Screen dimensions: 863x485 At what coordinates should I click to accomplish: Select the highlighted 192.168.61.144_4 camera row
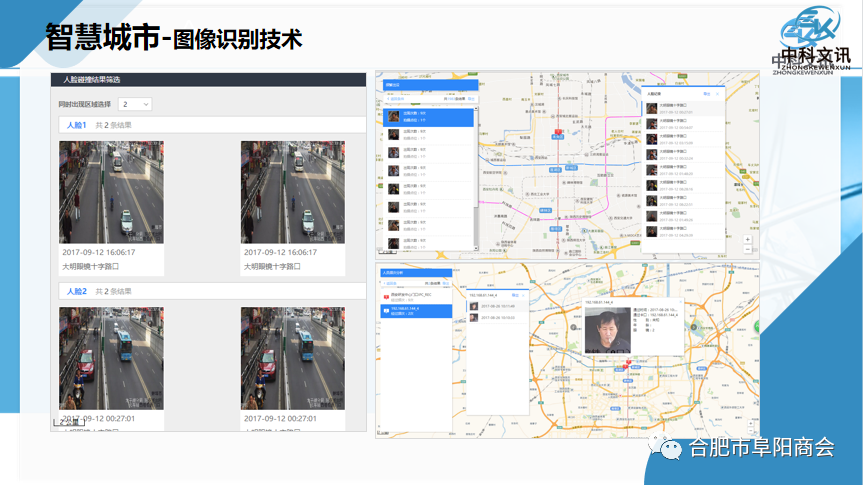click(416, 311)
